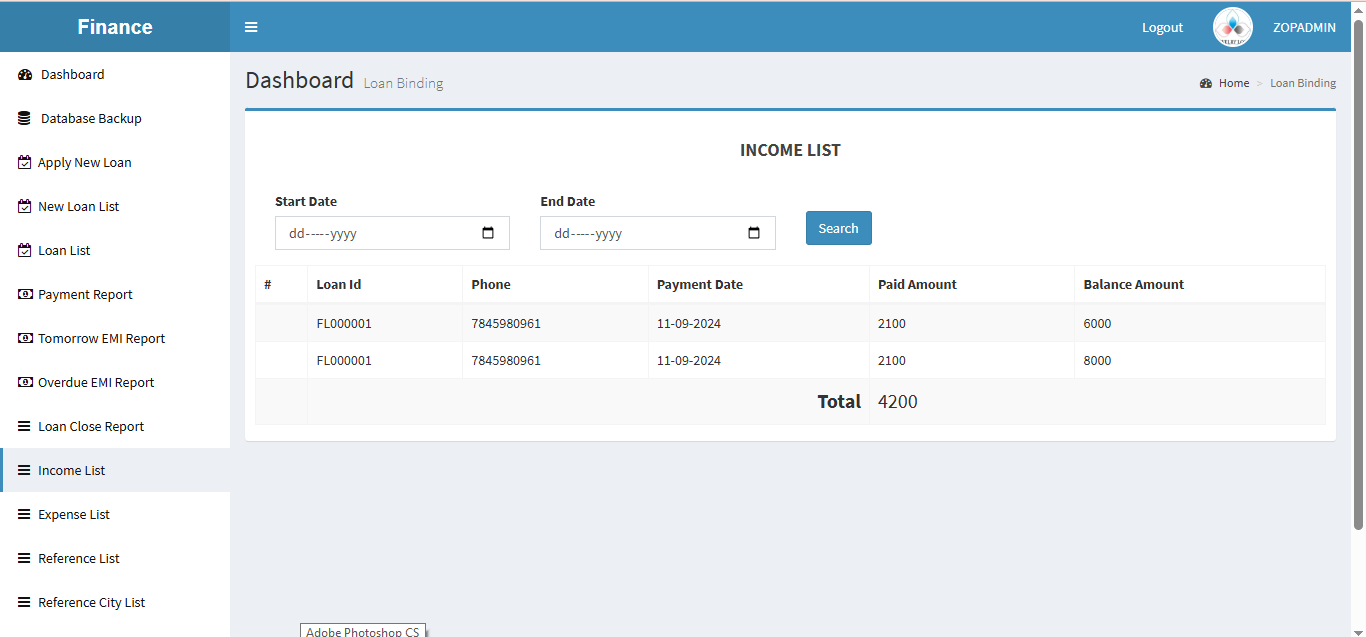The image size is (1366, 637).
Task: Click the Apply New Loan calendar icon
Action: pyautogui.click(x=25, y=163)
